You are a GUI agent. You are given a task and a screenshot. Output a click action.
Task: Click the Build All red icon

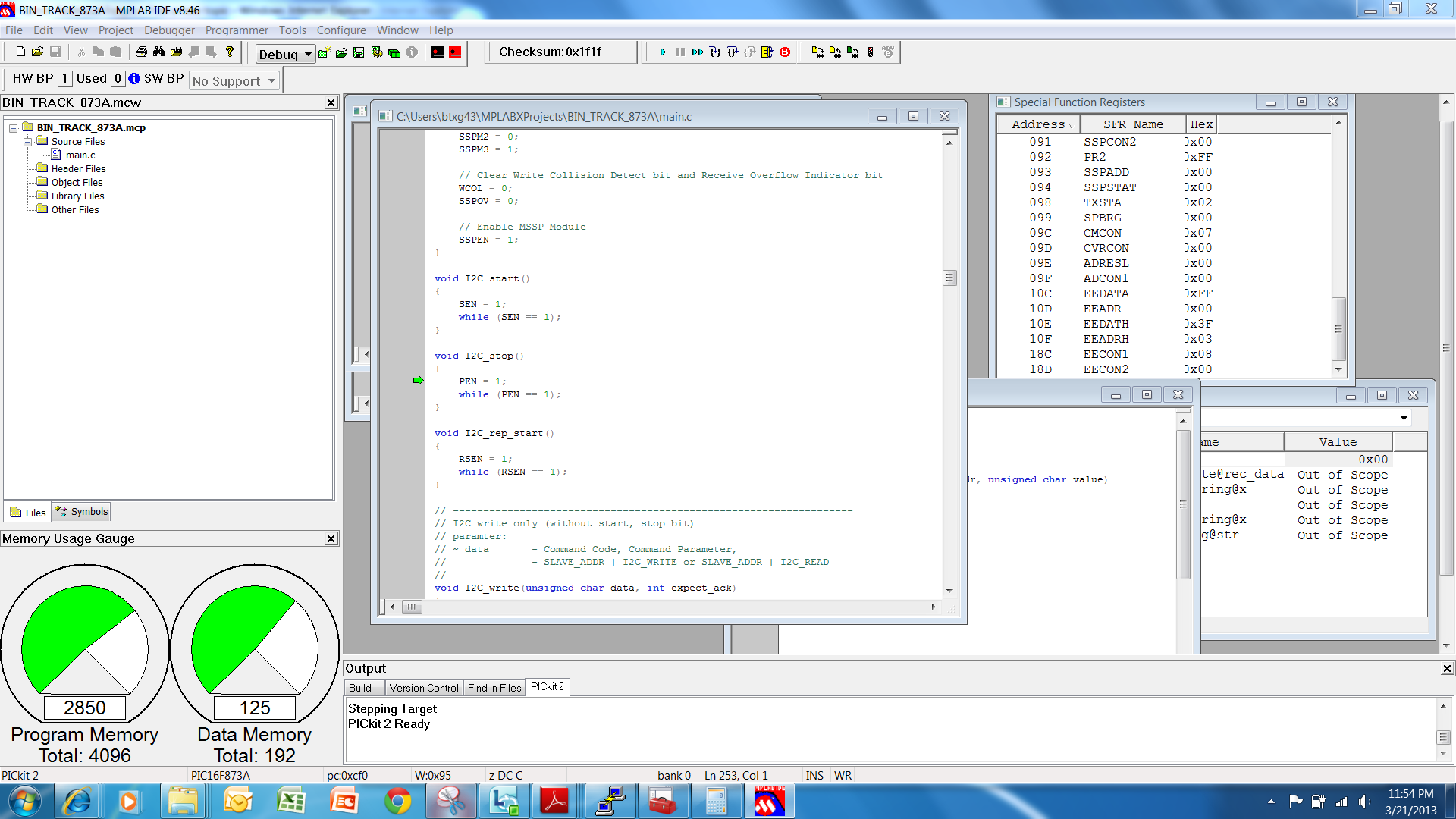[455, 52]
